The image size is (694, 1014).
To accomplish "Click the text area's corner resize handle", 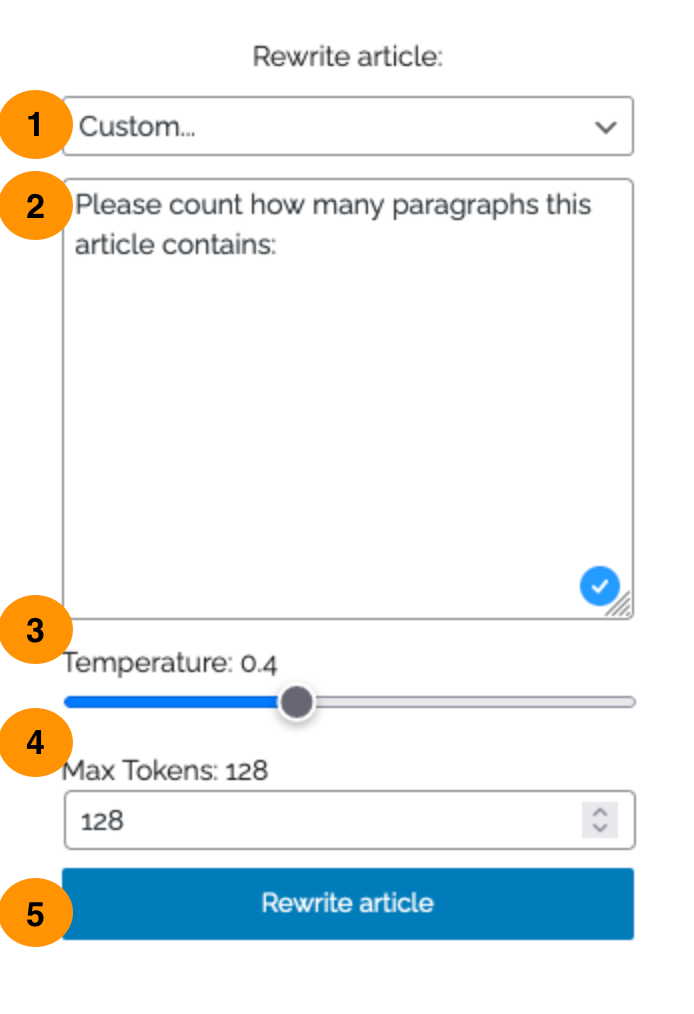I will (620, 605).
